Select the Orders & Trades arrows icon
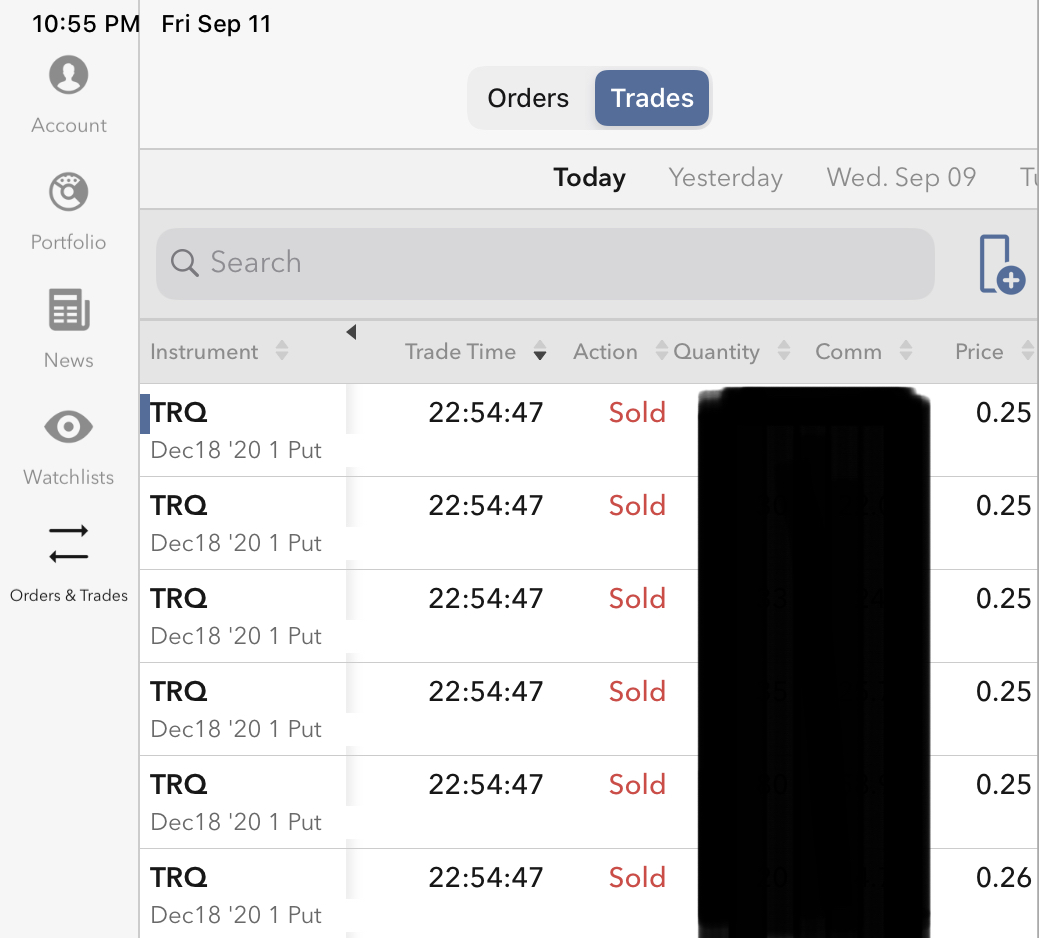 pyautogui.click(x=68, y=543)
